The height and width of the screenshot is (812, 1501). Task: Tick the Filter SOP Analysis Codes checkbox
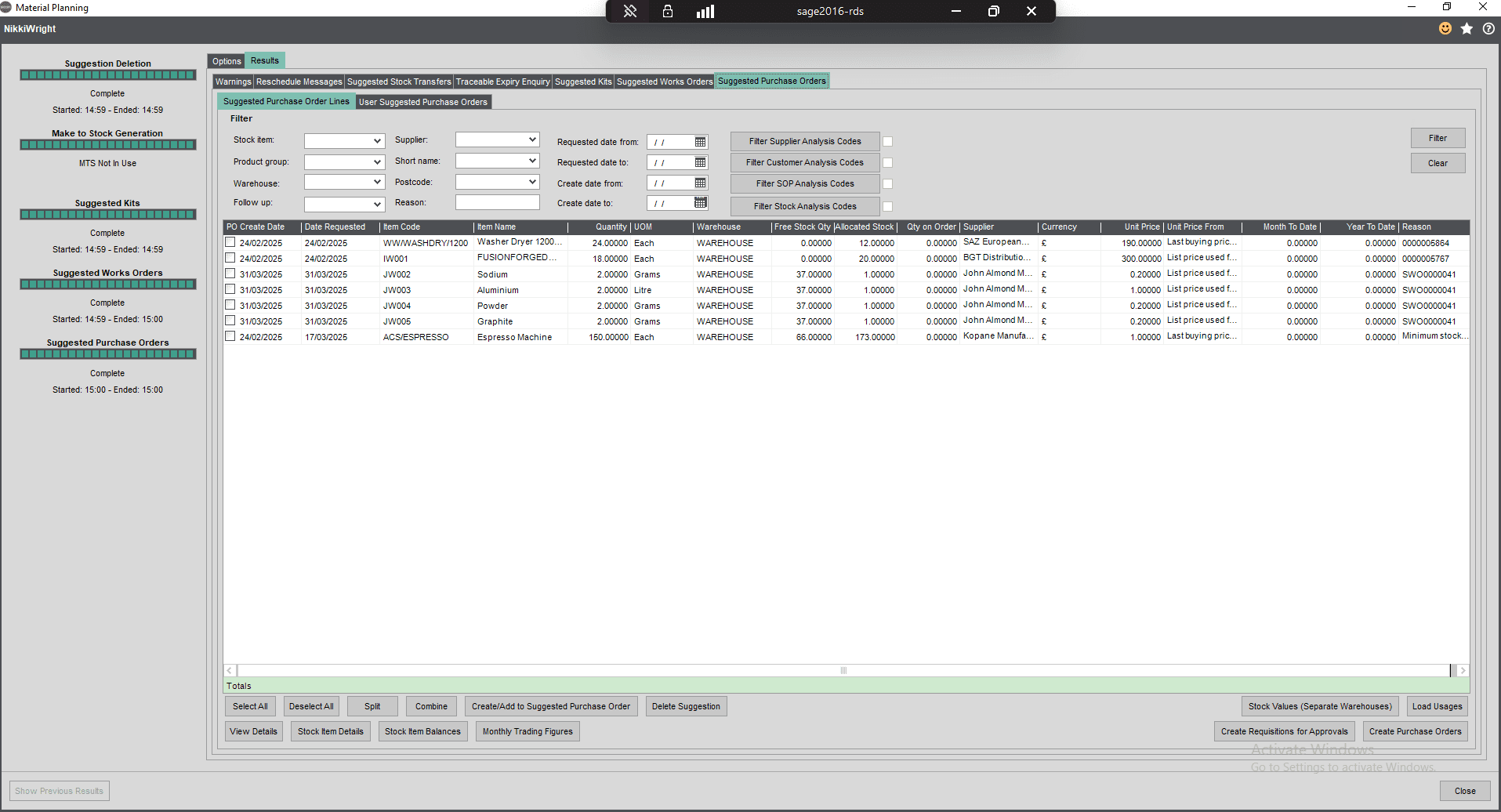pyautogui.click(x=888, y=184)
